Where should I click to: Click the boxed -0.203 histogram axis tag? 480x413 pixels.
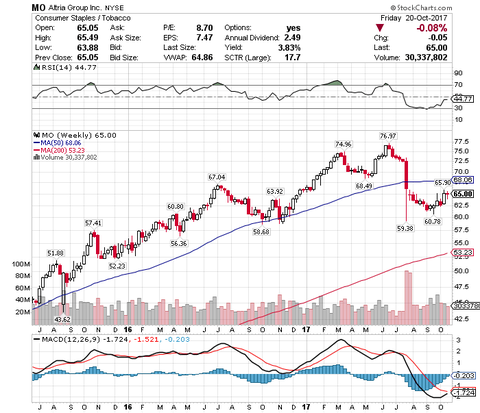(x=463, y=376)
